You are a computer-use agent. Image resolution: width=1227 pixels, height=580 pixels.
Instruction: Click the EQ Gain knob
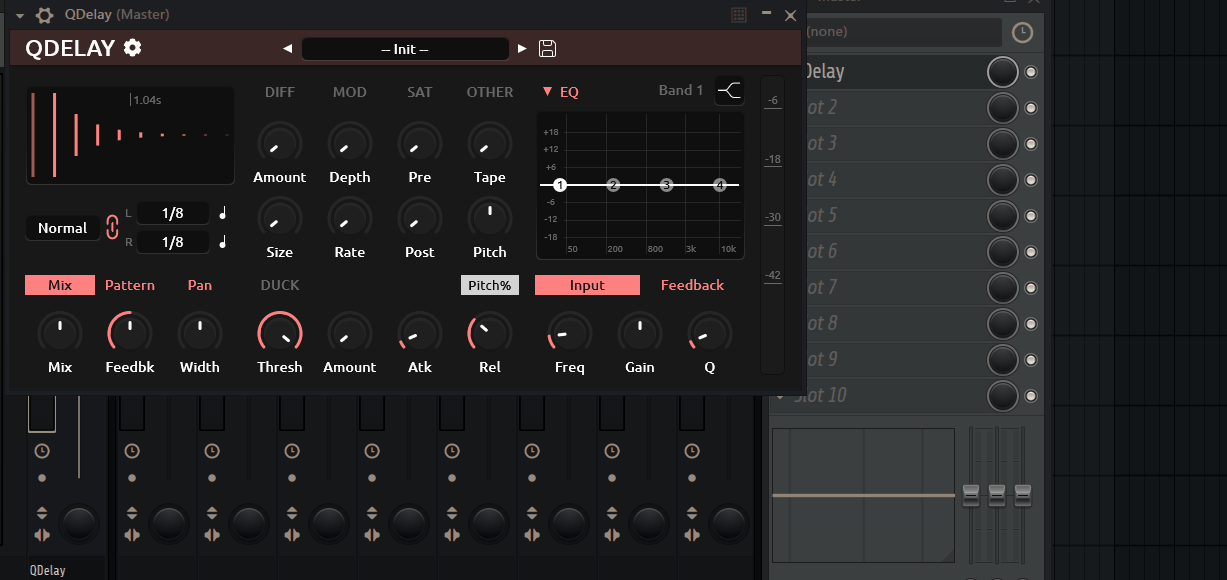640,332
